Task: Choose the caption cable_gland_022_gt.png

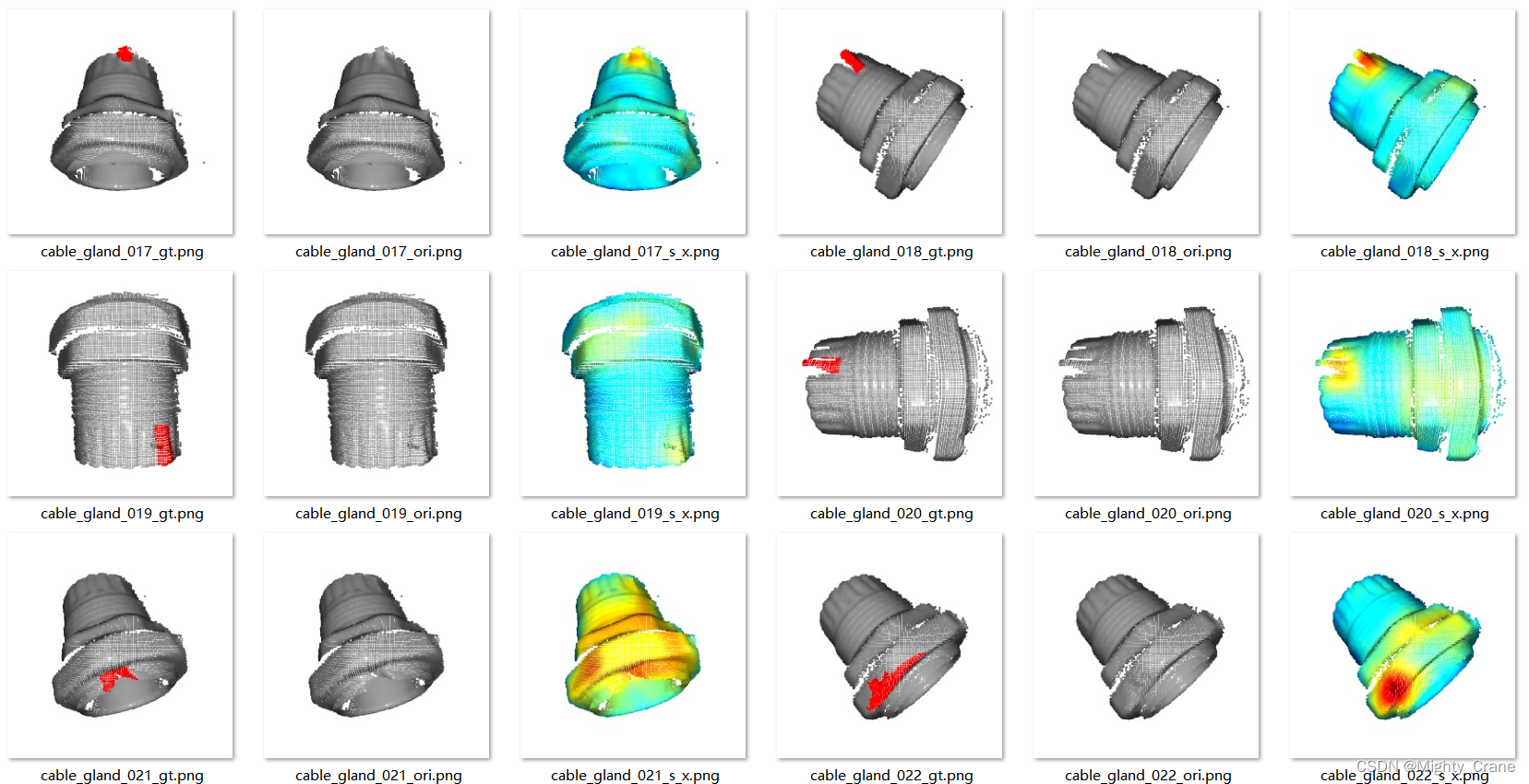Action: pyautogui.click(x=891, y=776)
